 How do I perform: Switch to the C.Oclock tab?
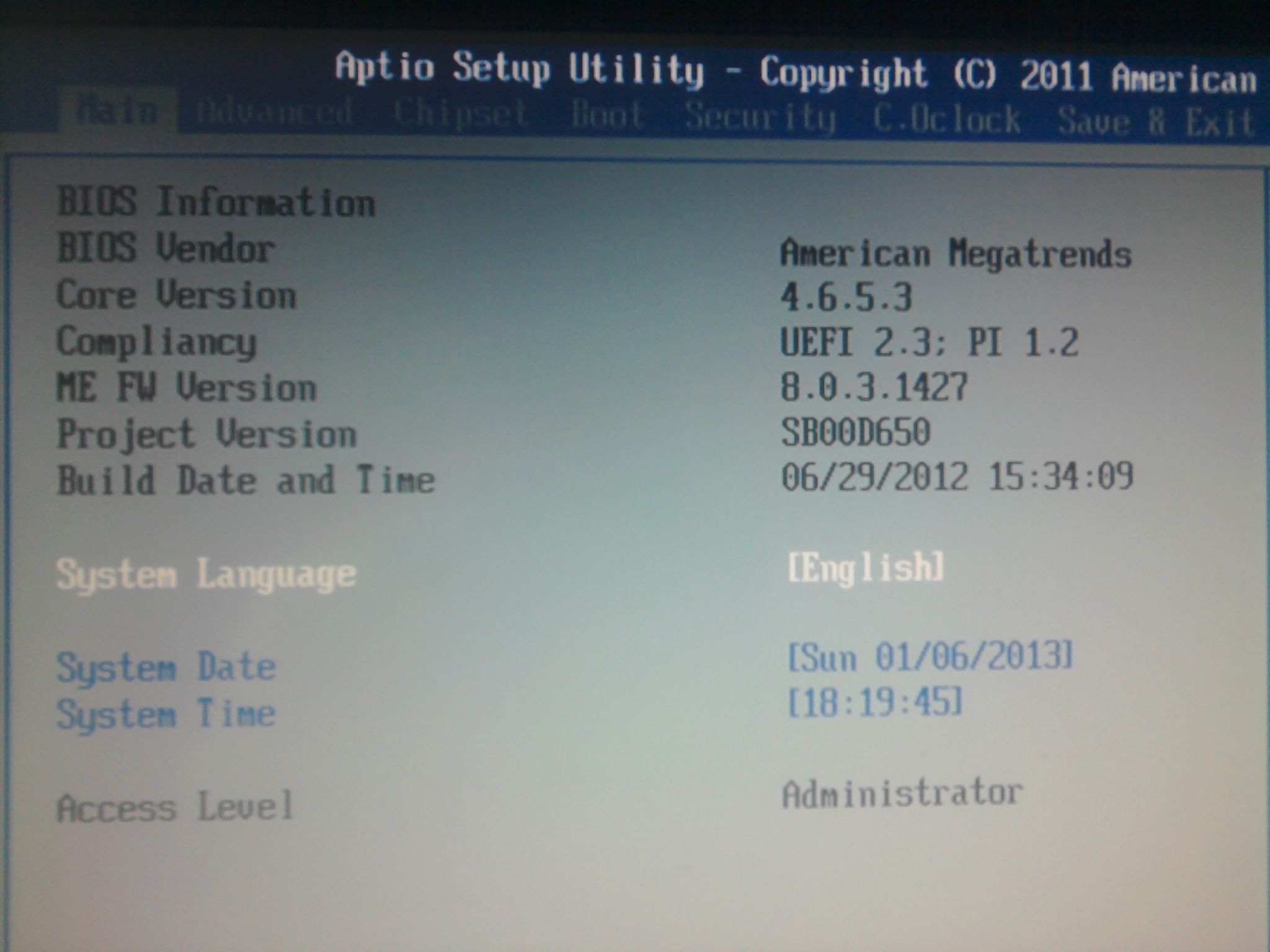coord(947,118)
